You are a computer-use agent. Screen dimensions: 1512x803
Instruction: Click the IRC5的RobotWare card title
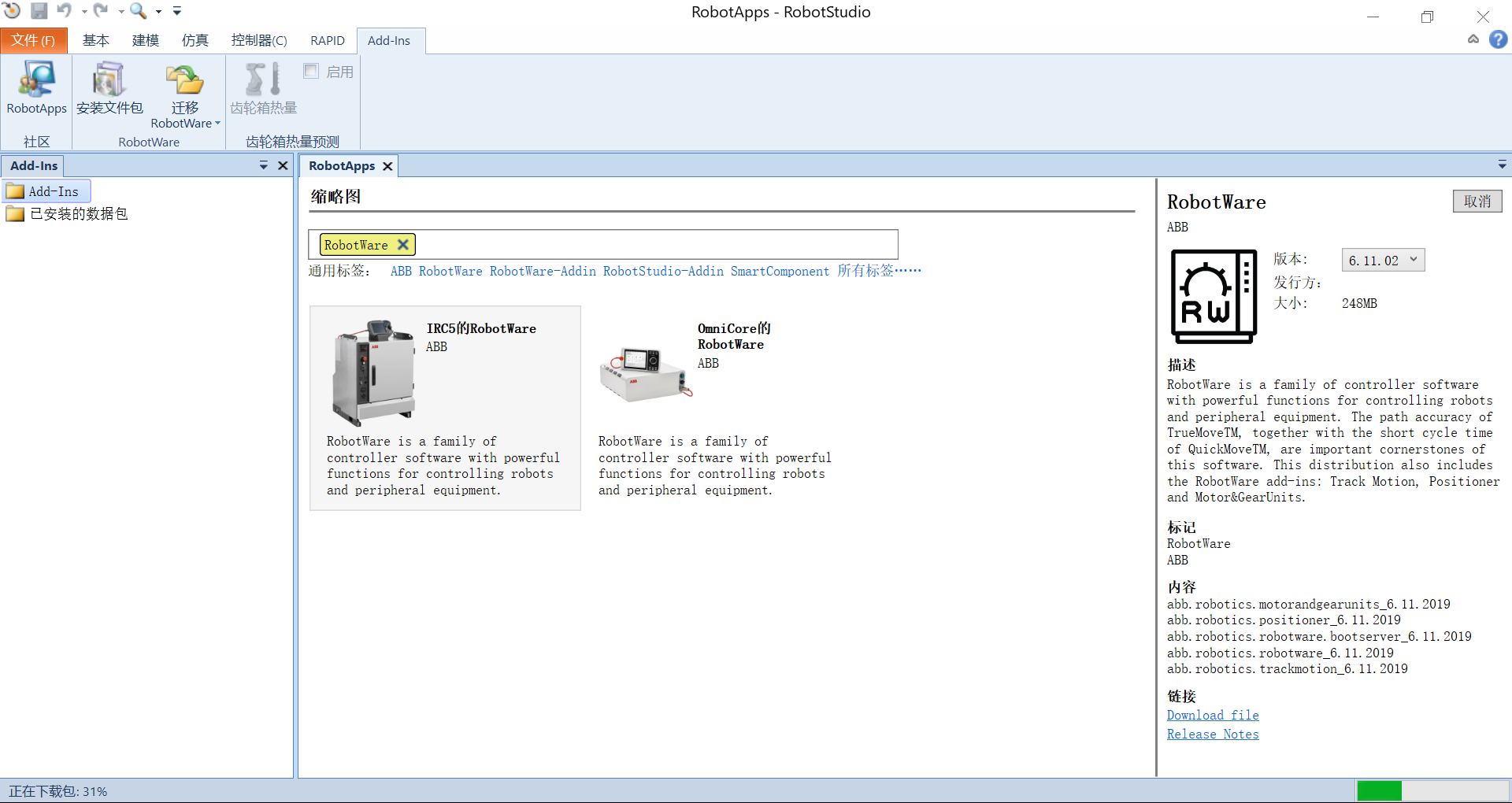[481, 328]
